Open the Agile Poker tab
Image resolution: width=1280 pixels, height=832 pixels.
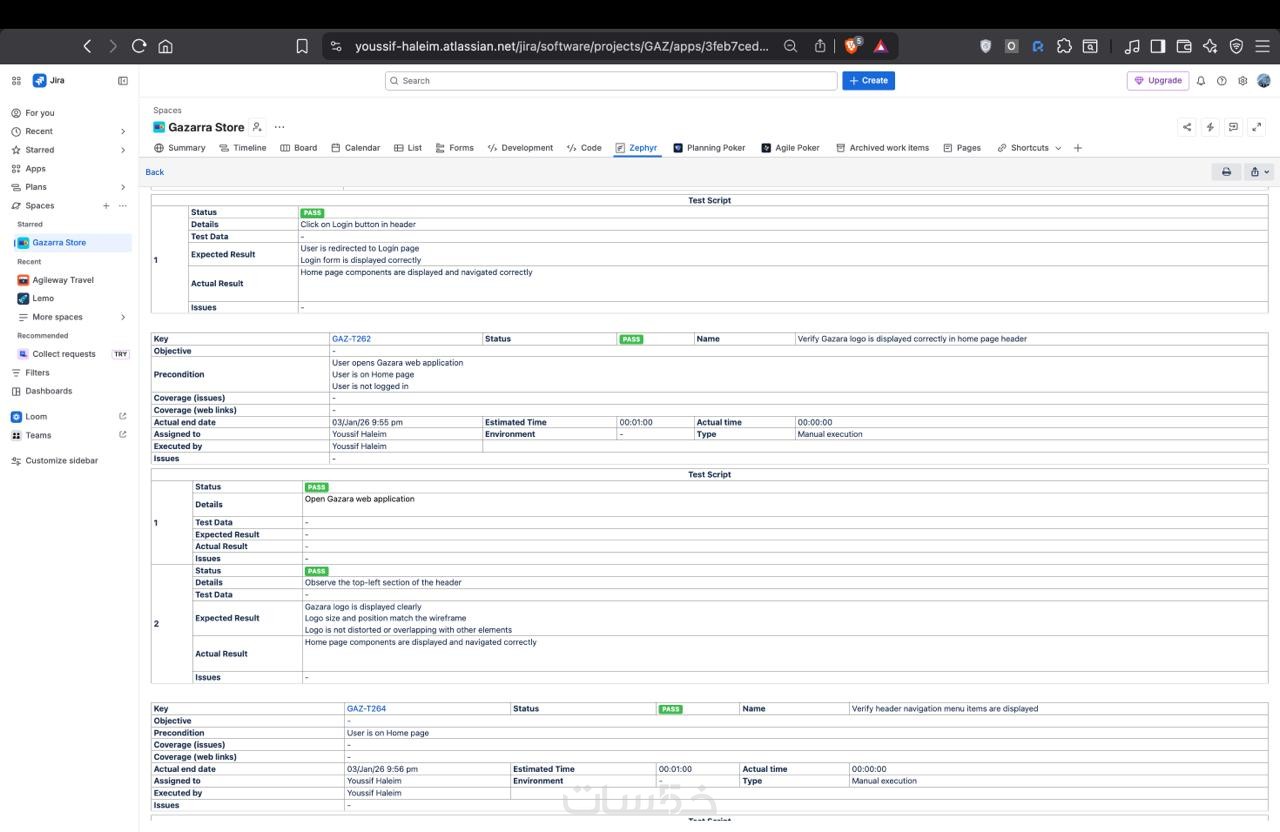(790, 148)
